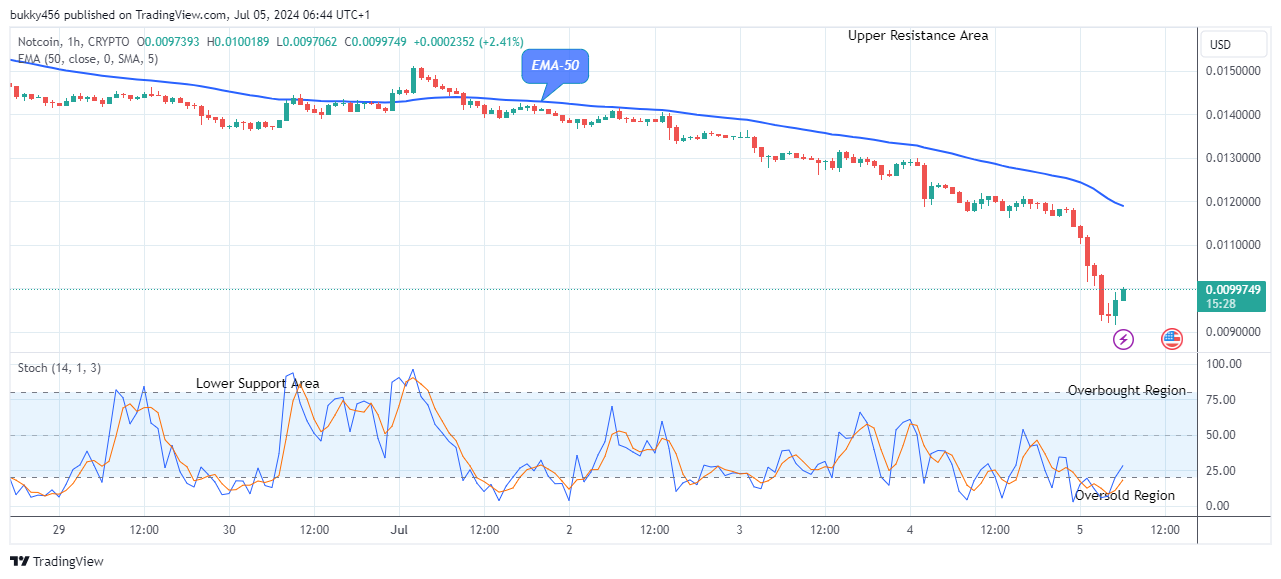The height and width of the screenshot is (579, 1281).
Task: Click the US flag economic event icon
Action: click(1172, 339)
